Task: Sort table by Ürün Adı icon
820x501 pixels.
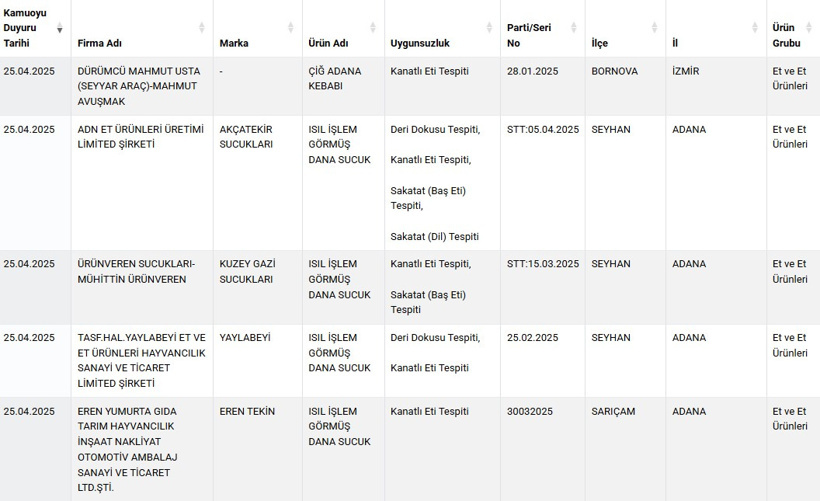Action: (x=373, y=28)
